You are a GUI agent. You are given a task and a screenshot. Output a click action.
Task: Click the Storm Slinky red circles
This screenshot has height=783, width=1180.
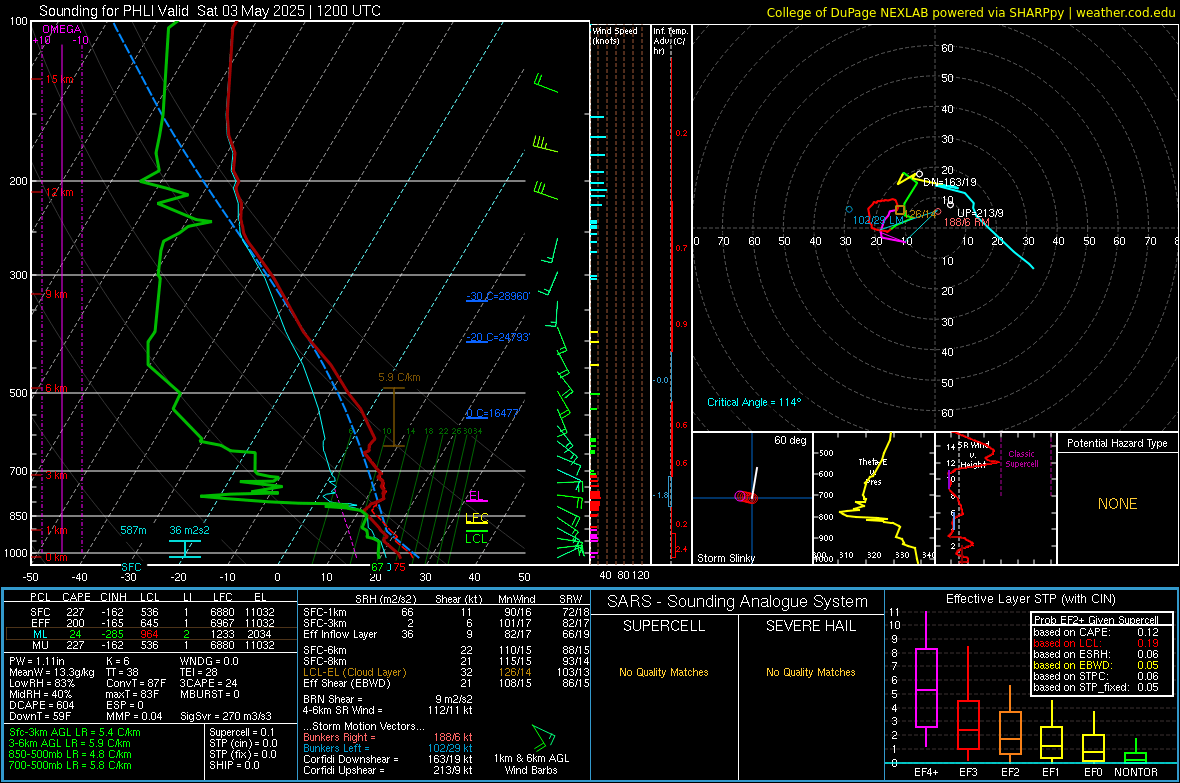pyautogui.click(x=746, y=497)
